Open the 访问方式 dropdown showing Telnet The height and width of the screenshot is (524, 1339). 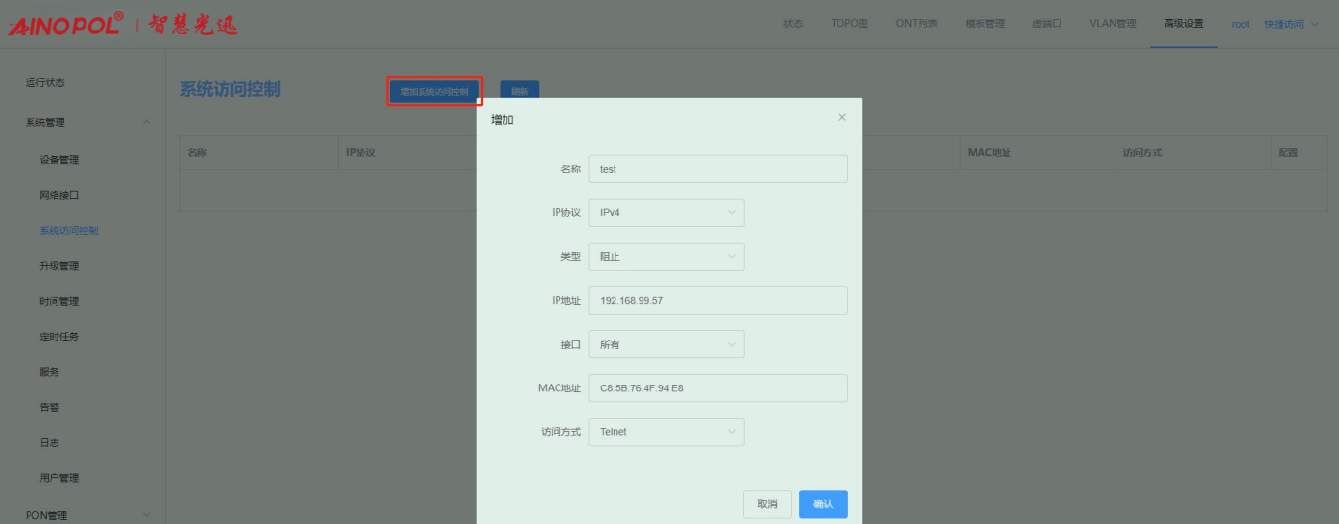666,432
